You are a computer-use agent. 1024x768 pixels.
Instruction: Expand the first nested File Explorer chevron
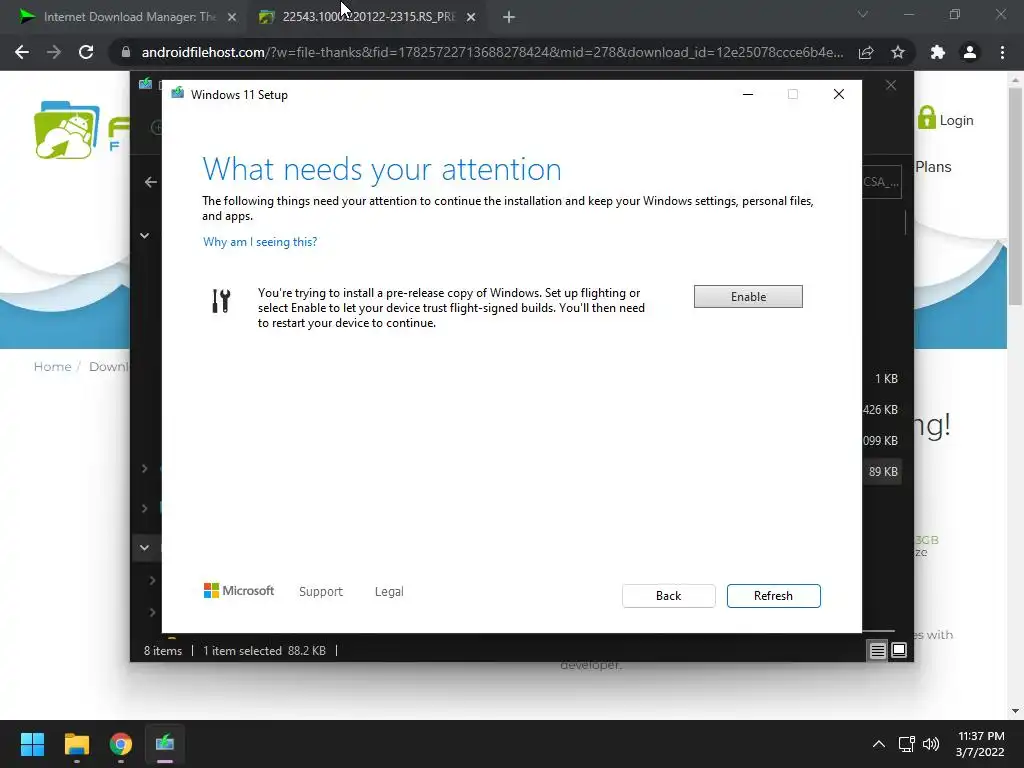click(152, 580)
